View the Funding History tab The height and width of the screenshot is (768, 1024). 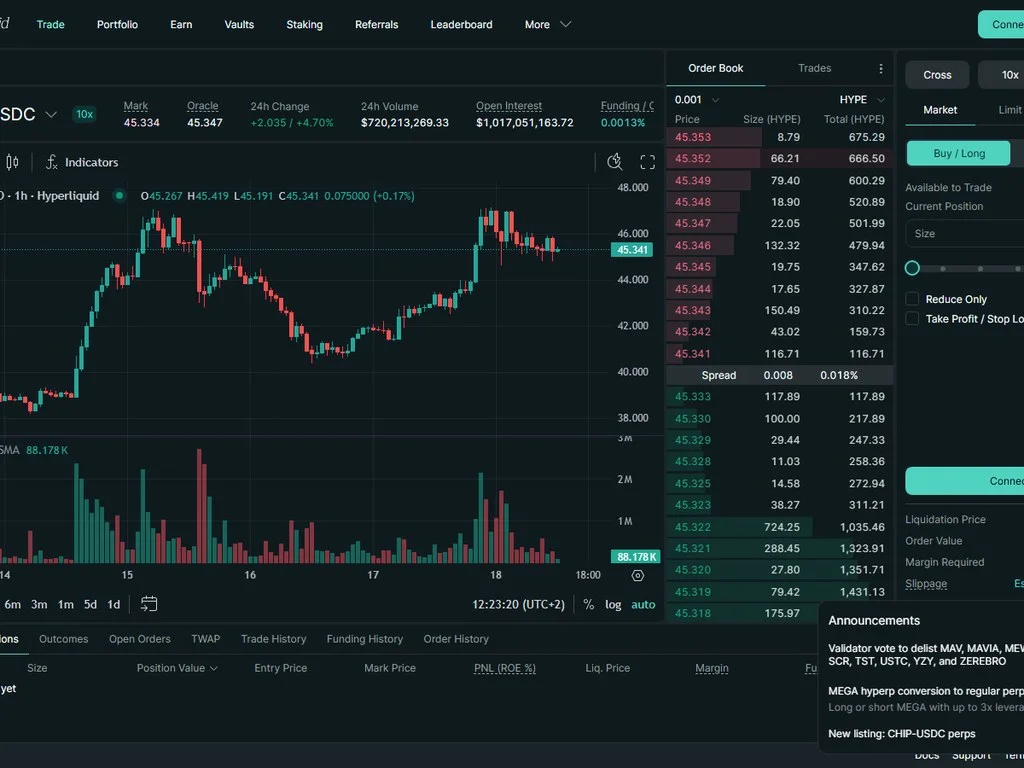pos(364,639)
